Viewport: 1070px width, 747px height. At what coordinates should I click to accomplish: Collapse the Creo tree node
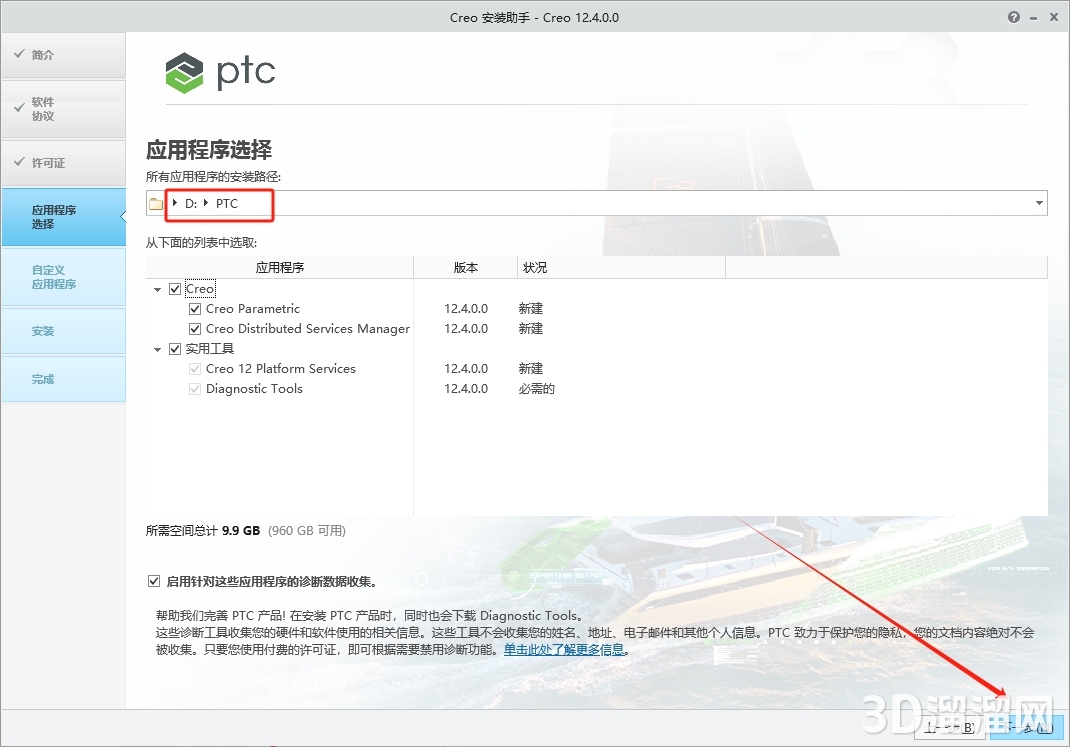tap(157, 288)
